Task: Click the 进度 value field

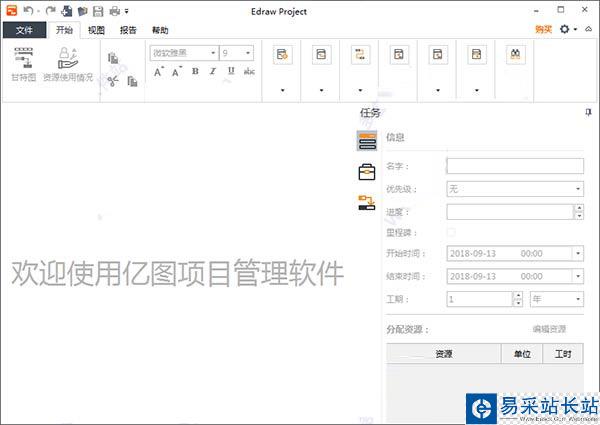Action: tap(510, 212)
